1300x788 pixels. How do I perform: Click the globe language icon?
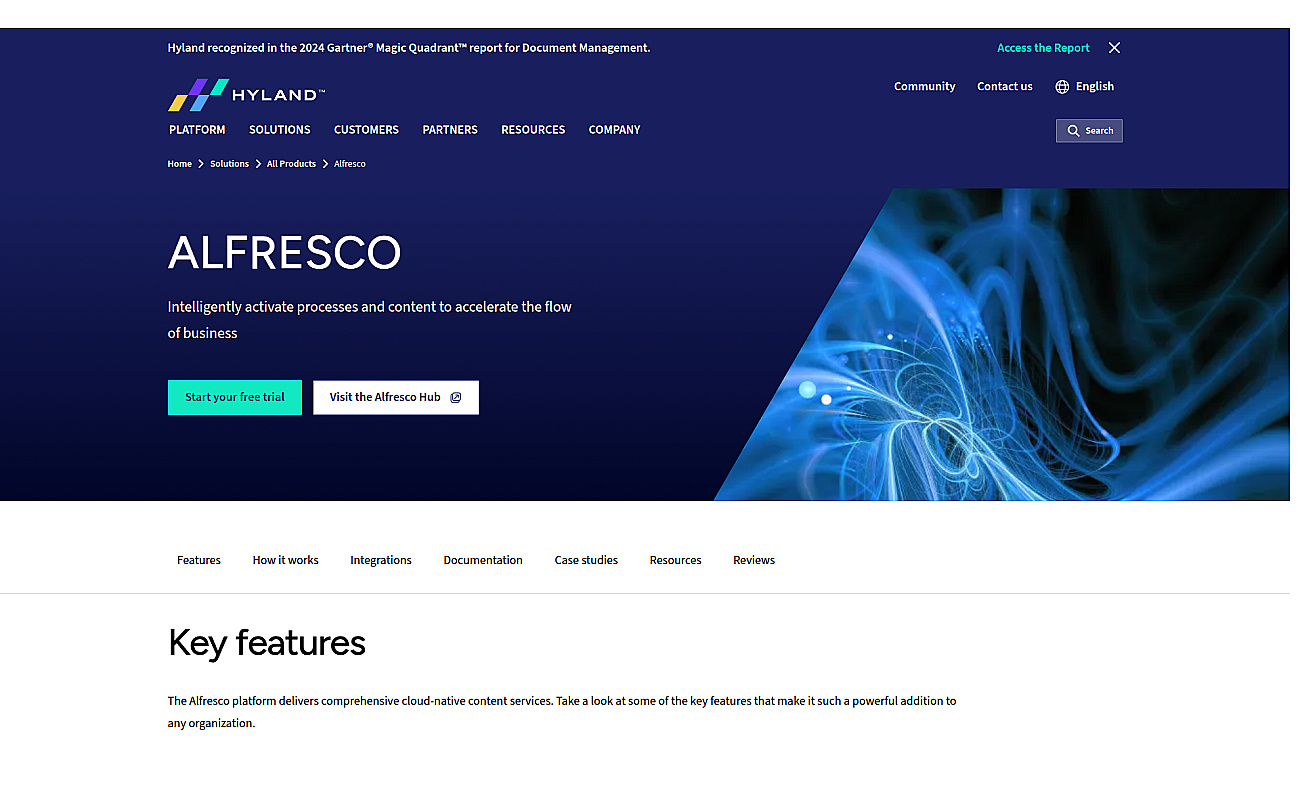click(x=1062, y=87)
